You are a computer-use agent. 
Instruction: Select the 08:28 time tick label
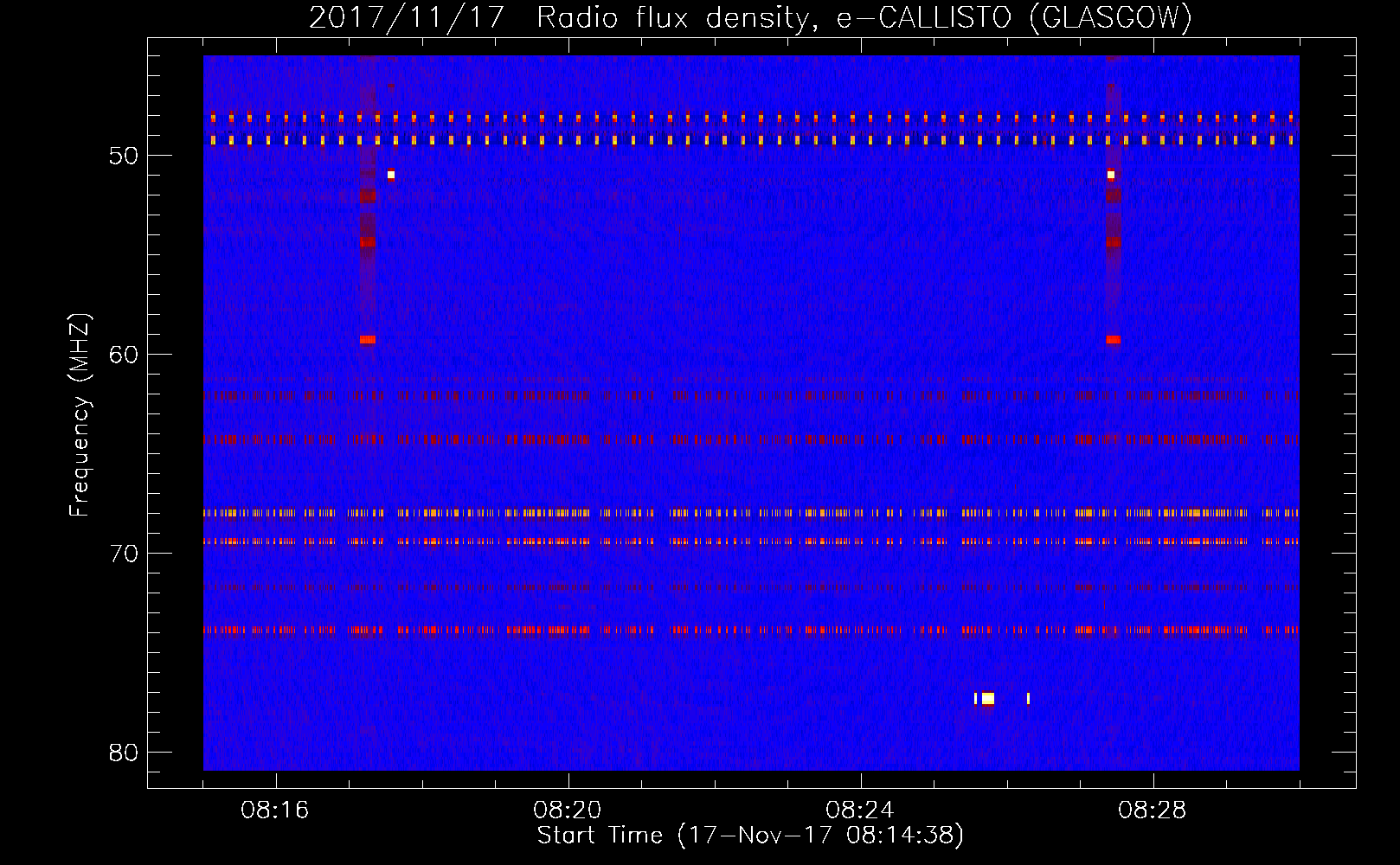1153,811
